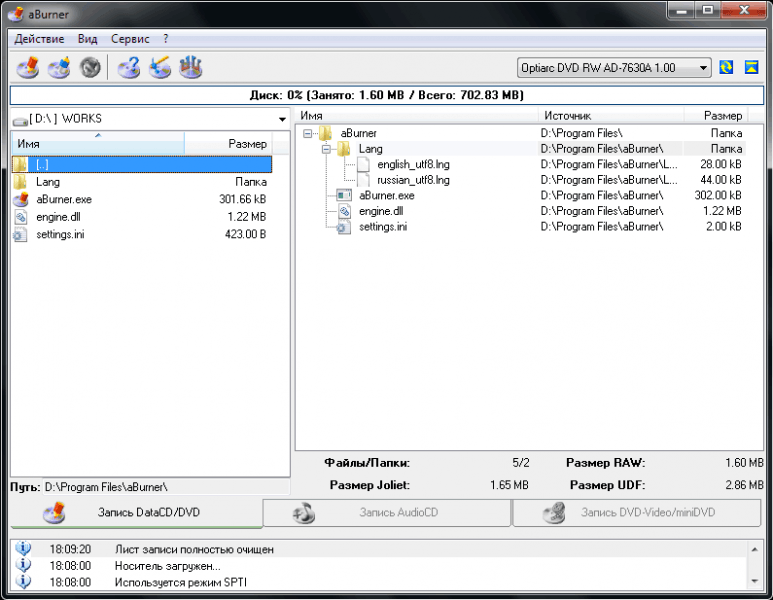Click the aBurner folder icon in right tree
Viewport: 773px width, 600px height.
click(x=325, y=133)
